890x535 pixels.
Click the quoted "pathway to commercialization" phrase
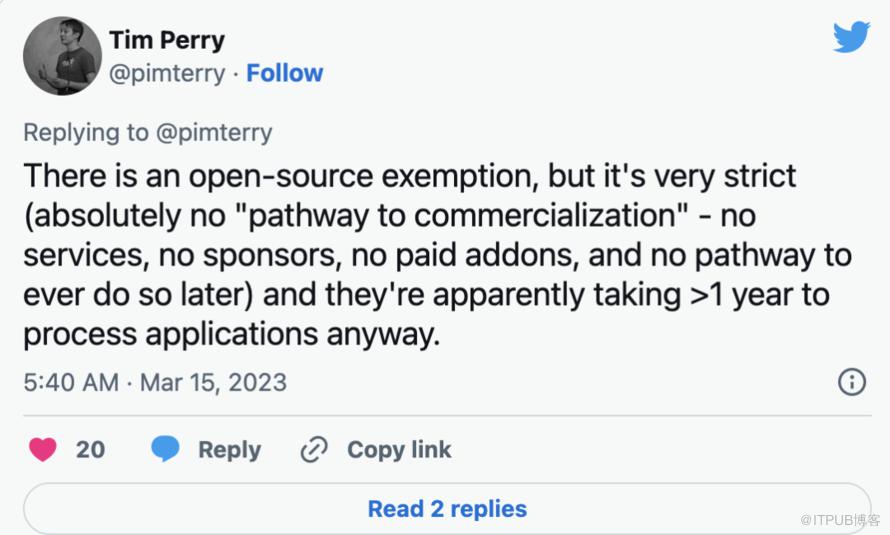pyautogui.click(x=469, y=216)
